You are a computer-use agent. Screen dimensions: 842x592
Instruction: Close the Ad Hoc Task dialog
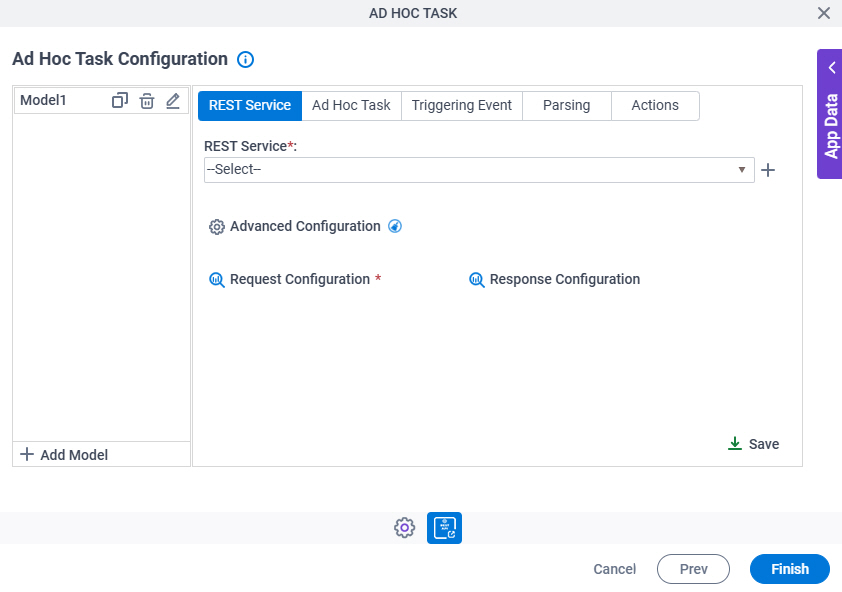[824, 13]
